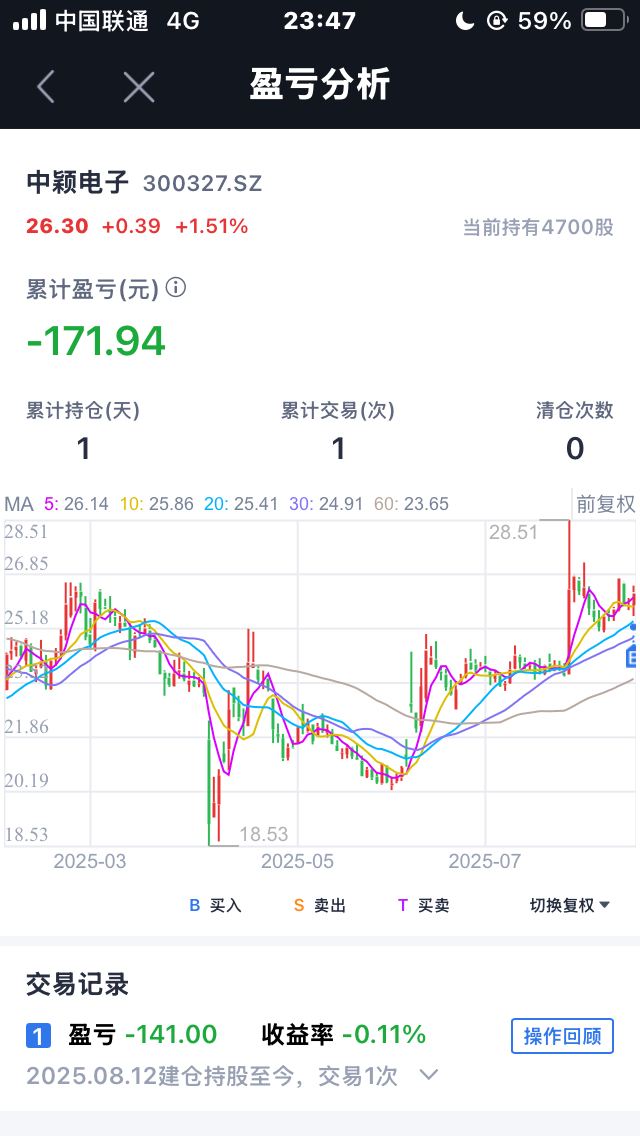Select the MA 5 indicator label
The width and height of the screenshot is (640, 1136).
(x=77, y=504)
